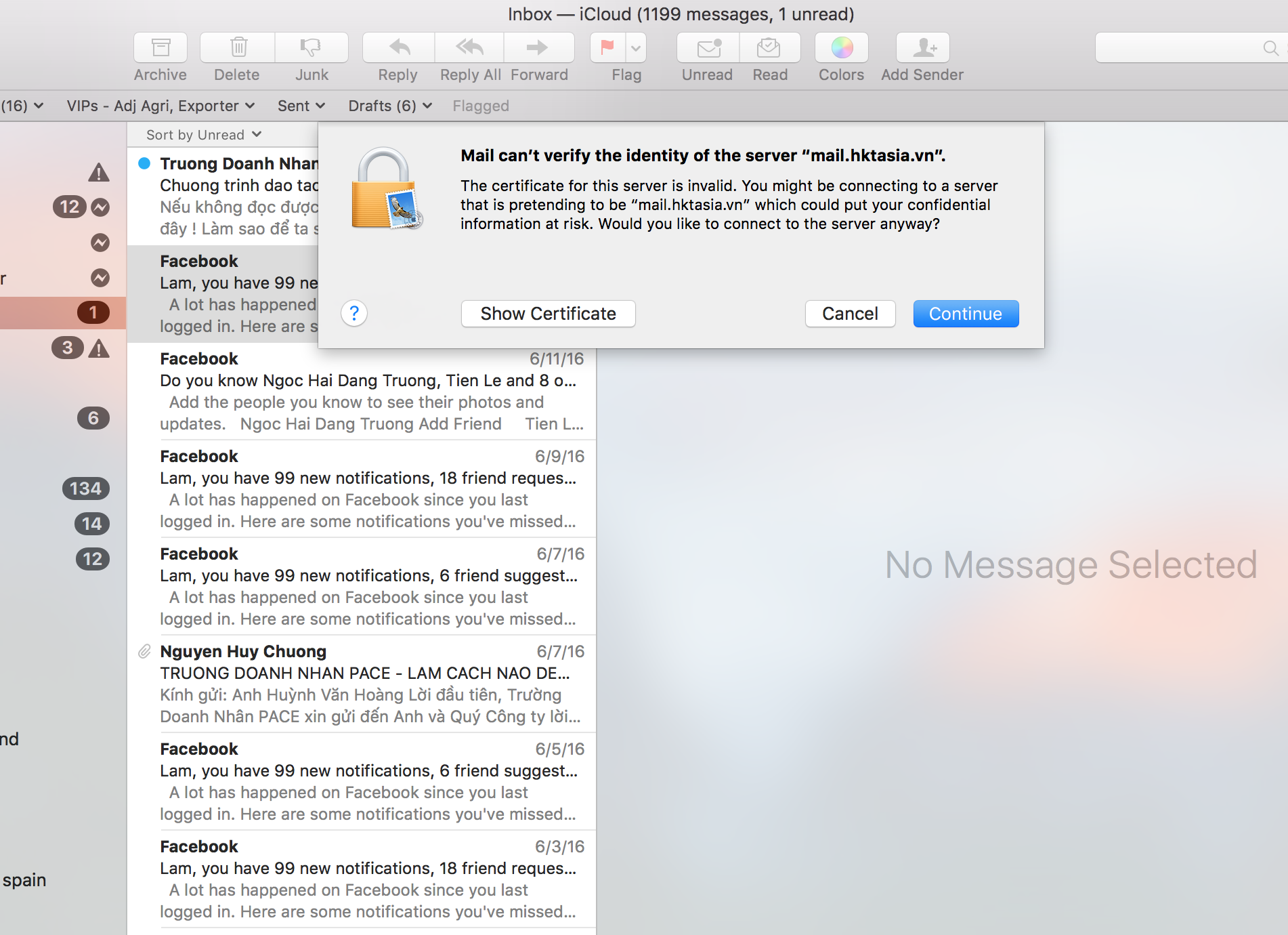Open Facebook message dated 6/11/16
The width and height of the screenshot is (1288, 935).
(362, 392)
